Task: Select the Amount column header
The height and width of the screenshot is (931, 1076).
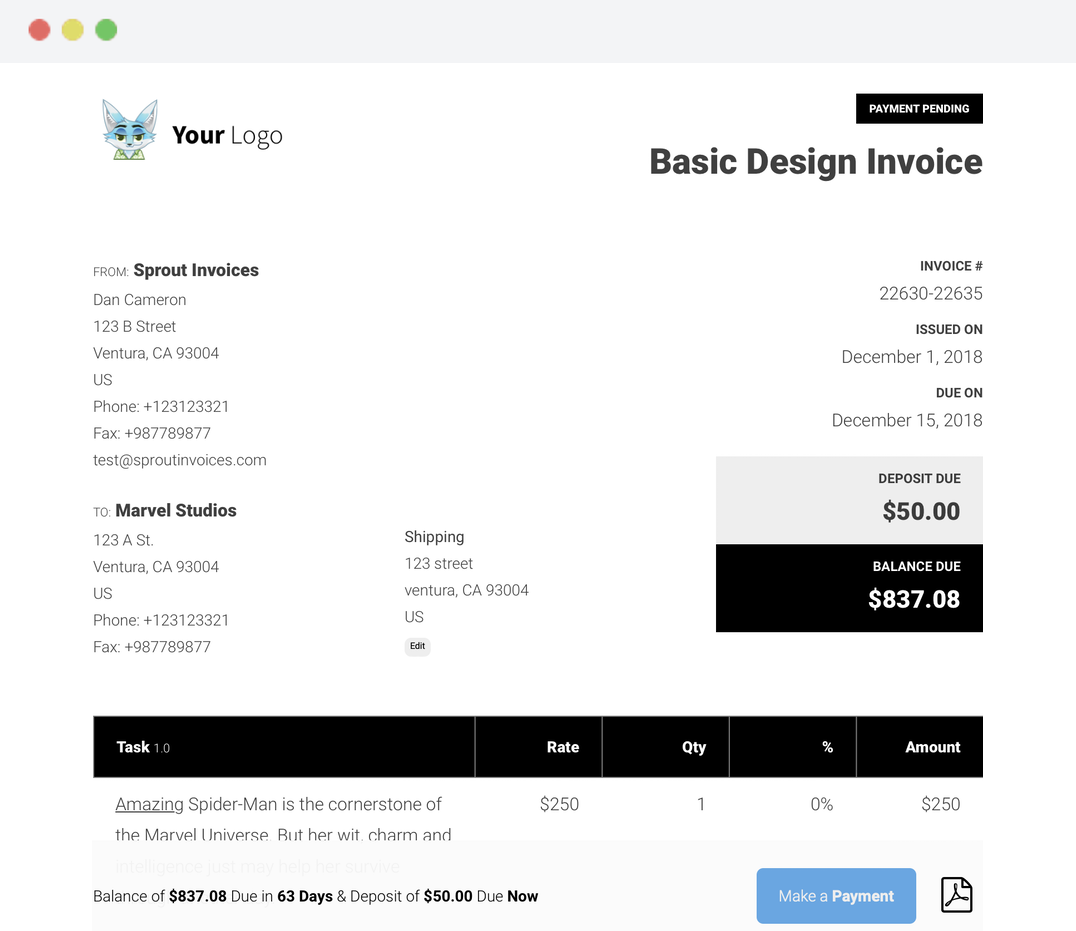Action: click(x=932, y=746)
